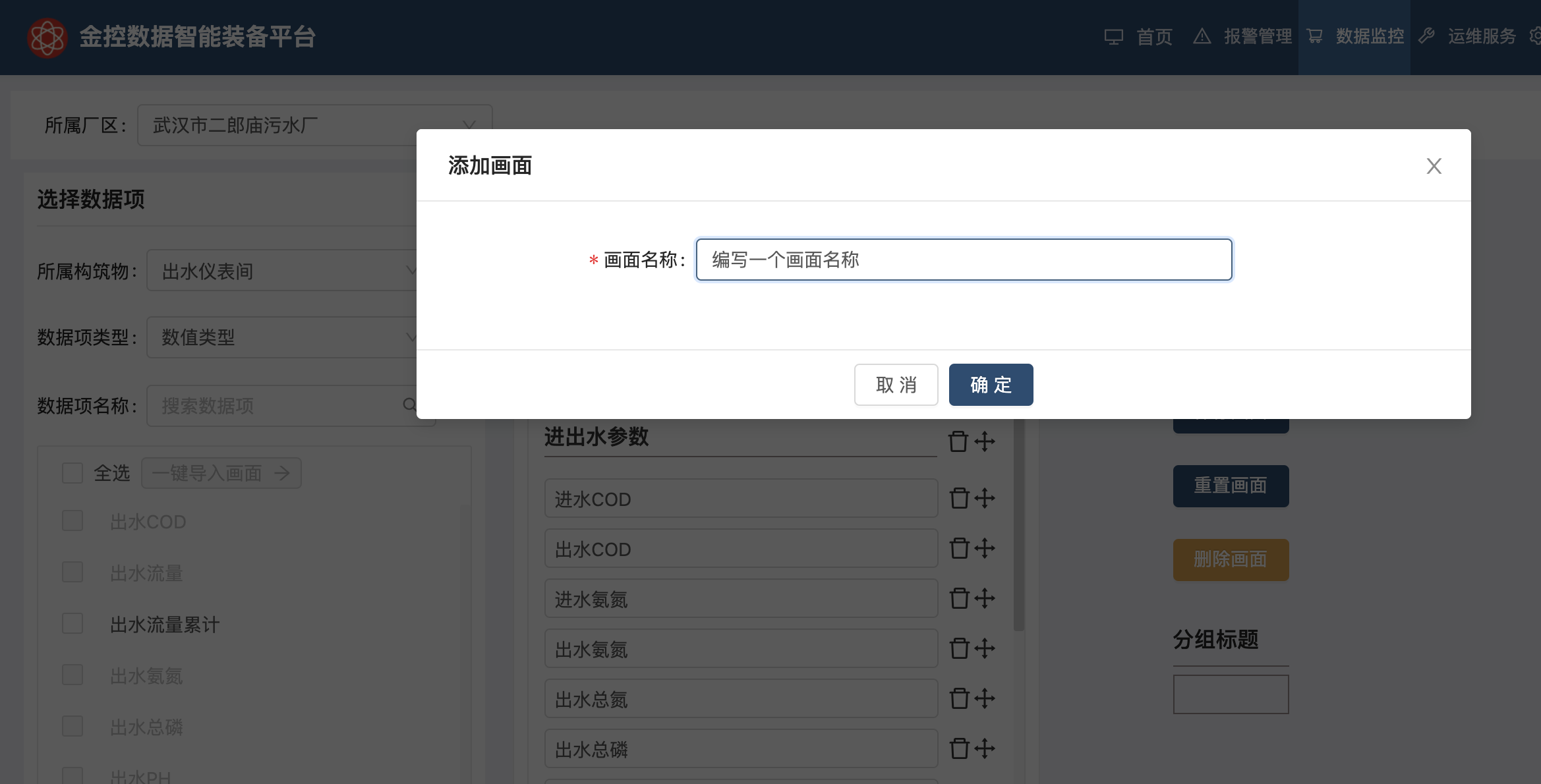Check the 出水流量累计 checkbox
This screenshot has width=1541, height=784.
(73, 624)
